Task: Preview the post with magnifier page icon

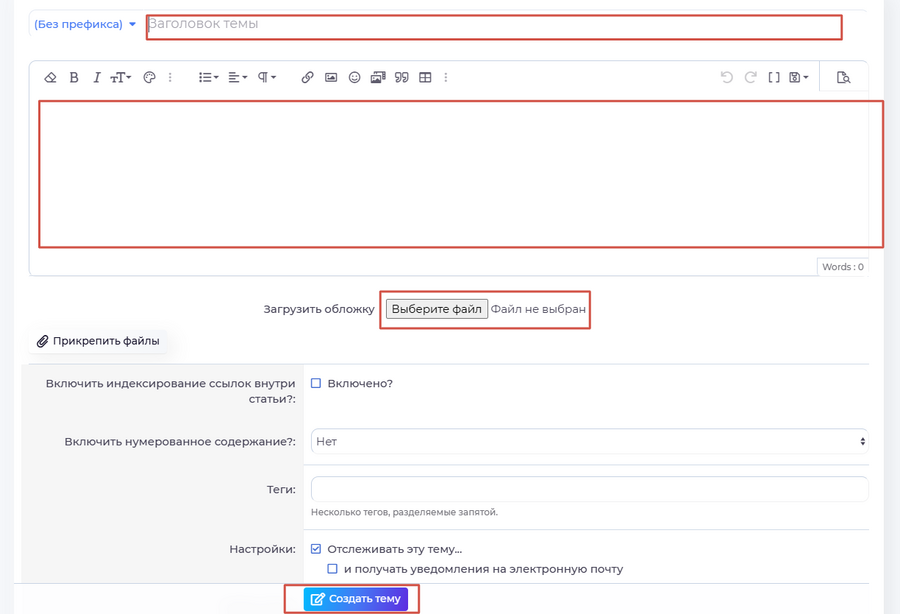Action: (843, 77)
